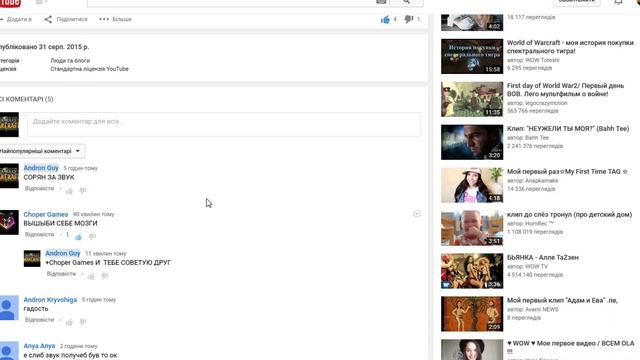Click Додати в button
Image resolution: width=640 pixels, height=360 pixels.
tap(16, 19)
